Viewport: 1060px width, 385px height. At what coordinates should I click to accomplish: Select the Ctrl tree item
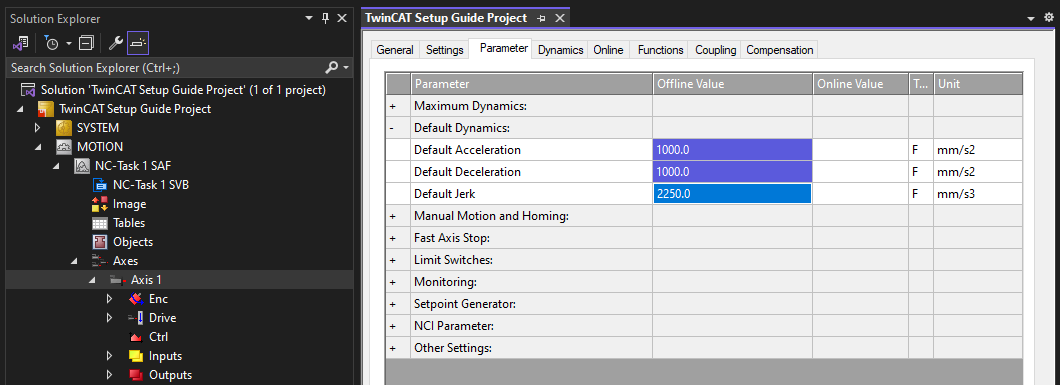click(158, 336)
